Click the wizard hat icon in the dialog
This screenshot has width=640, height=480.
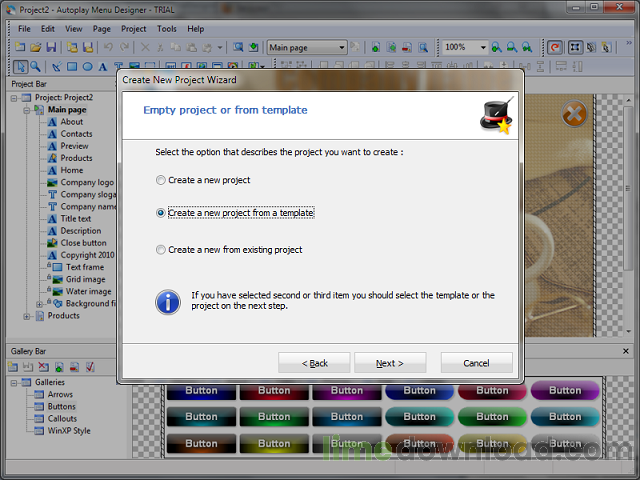click(497, 115)
